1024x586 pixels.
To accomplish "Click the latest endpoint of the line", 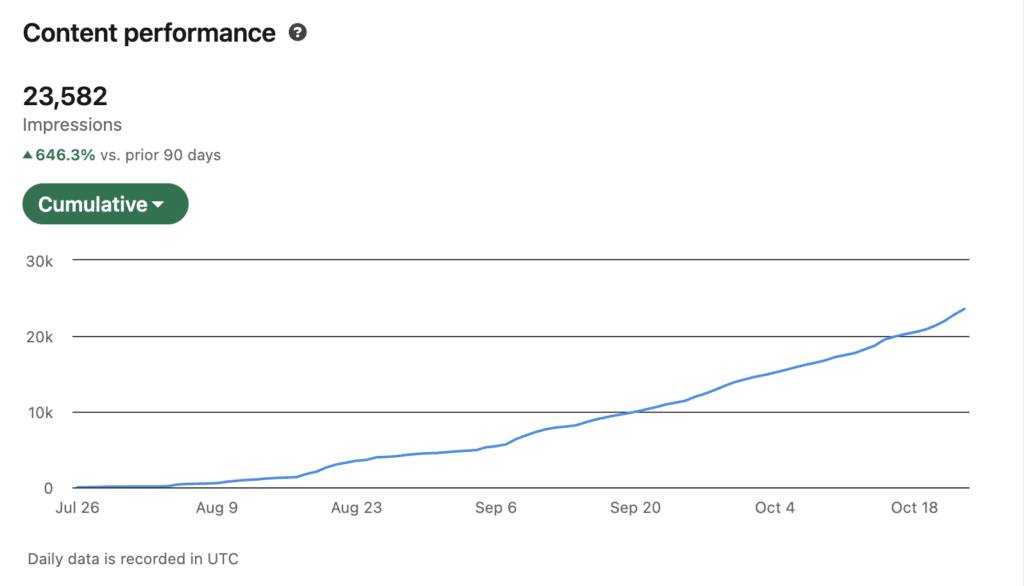I will pyautogui.click(x=964, y=309).
